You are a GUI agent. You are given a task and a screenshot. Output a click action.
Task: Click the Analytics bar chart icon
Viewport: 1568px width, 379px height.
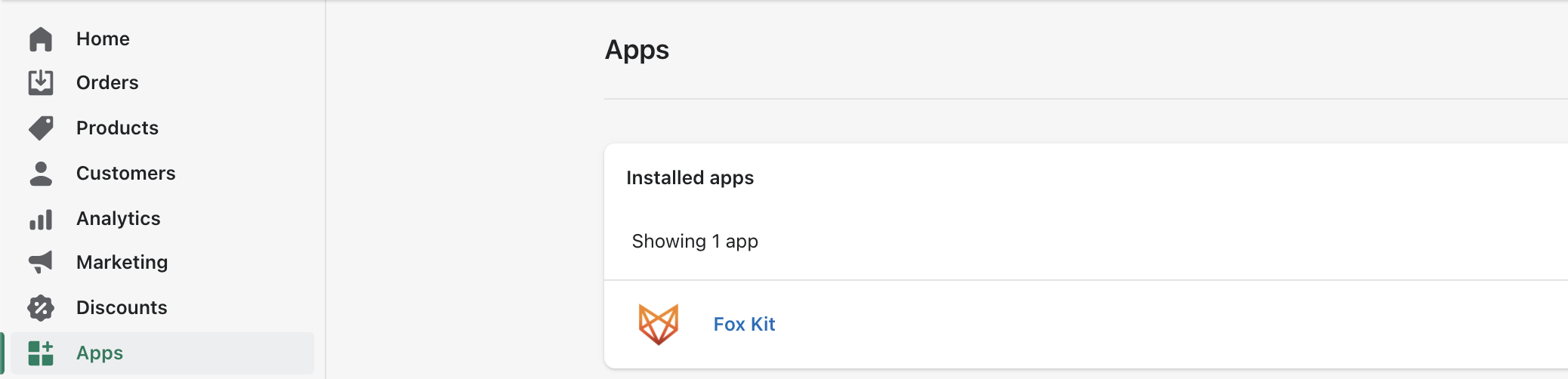pos(41,219)
